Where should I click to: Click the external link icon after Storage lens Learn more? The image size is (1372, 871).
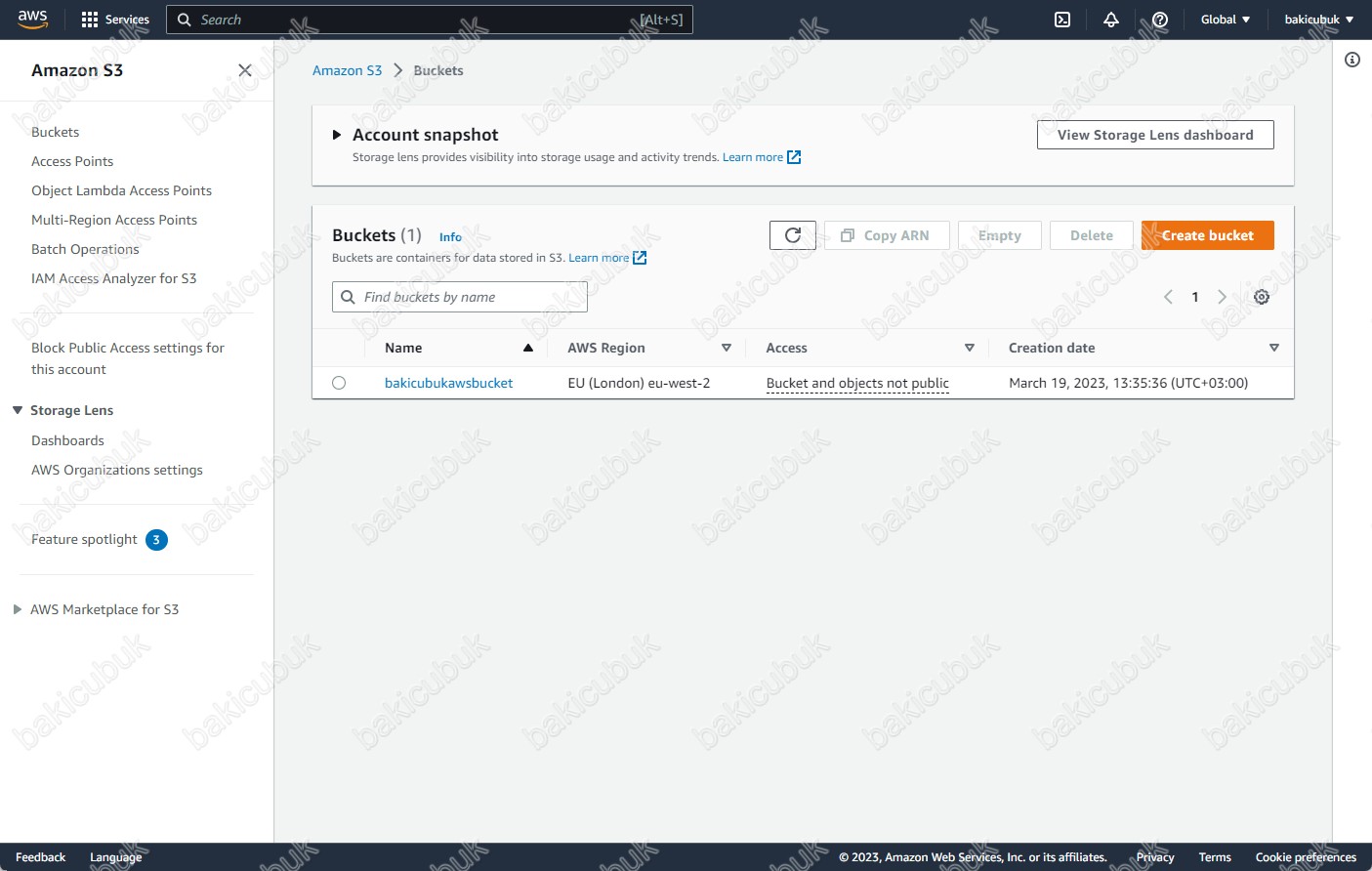pyautogui.click(x=794, y=157)
